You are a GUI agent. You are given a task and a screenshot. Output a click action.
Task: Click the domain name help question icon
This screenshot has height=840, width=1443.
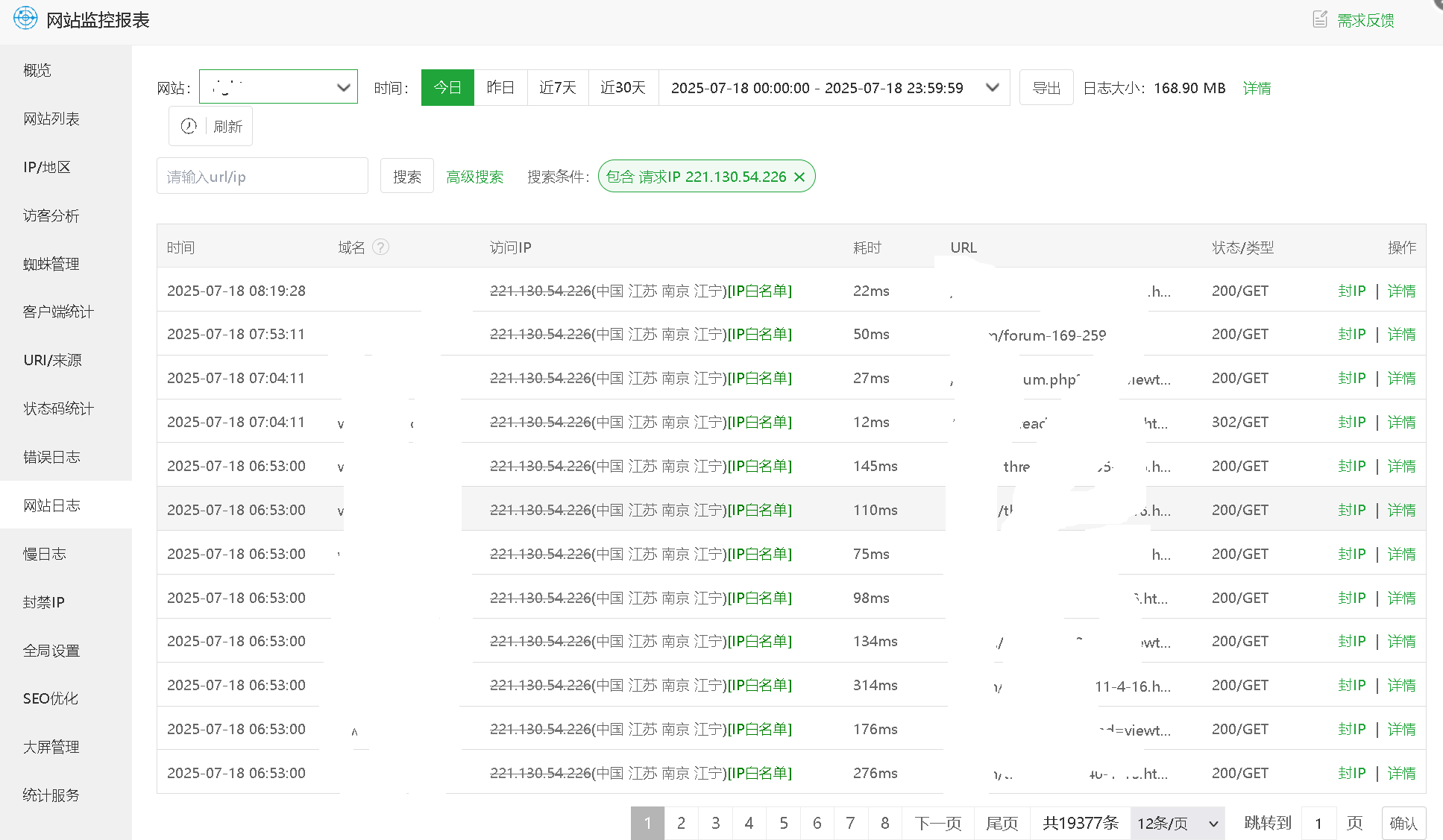pyautogui.click(x=380, y=247)
